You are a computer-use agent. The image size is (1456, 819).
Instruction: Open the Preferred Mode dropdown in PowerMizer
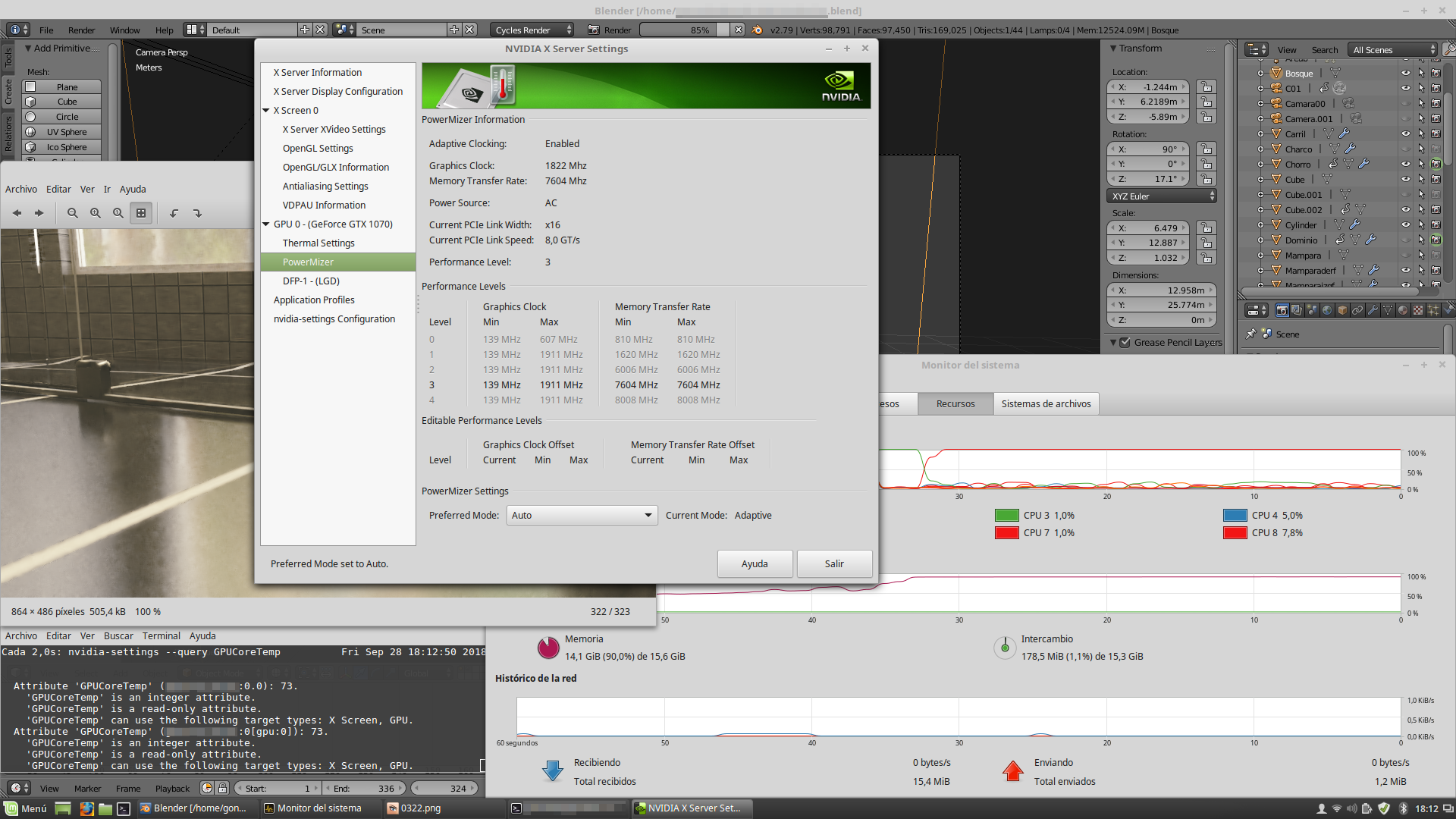pos(582,516)
